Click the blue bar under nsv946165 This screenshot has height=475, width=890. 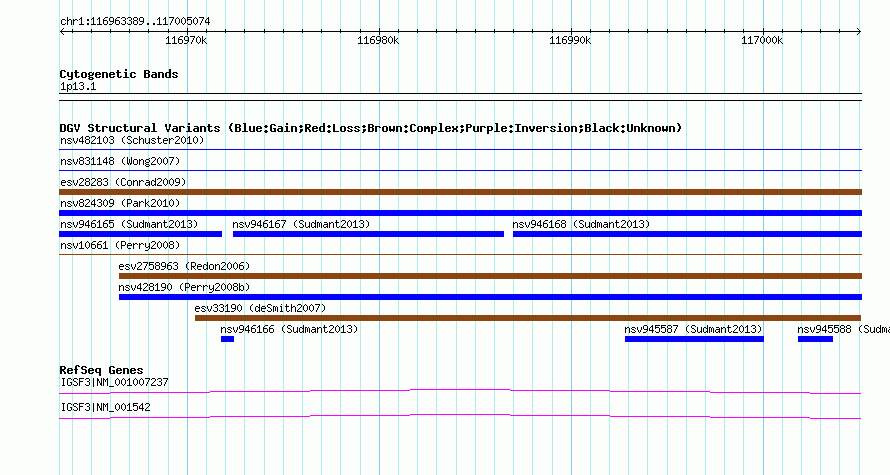pos(140,234)
